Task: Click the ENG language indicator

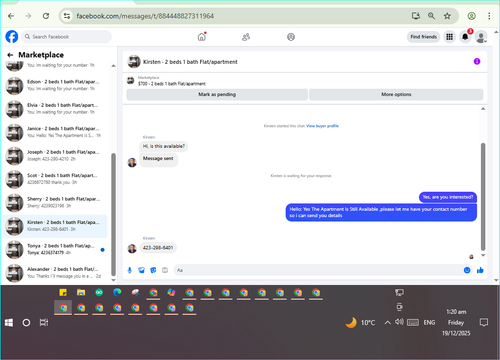Action: [x=429, y=323]
